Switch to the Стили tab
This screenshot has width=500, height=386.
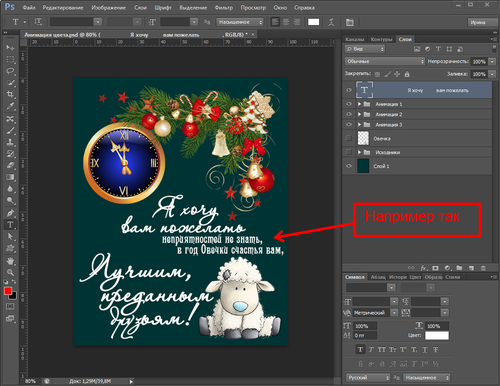click(453, 277)
